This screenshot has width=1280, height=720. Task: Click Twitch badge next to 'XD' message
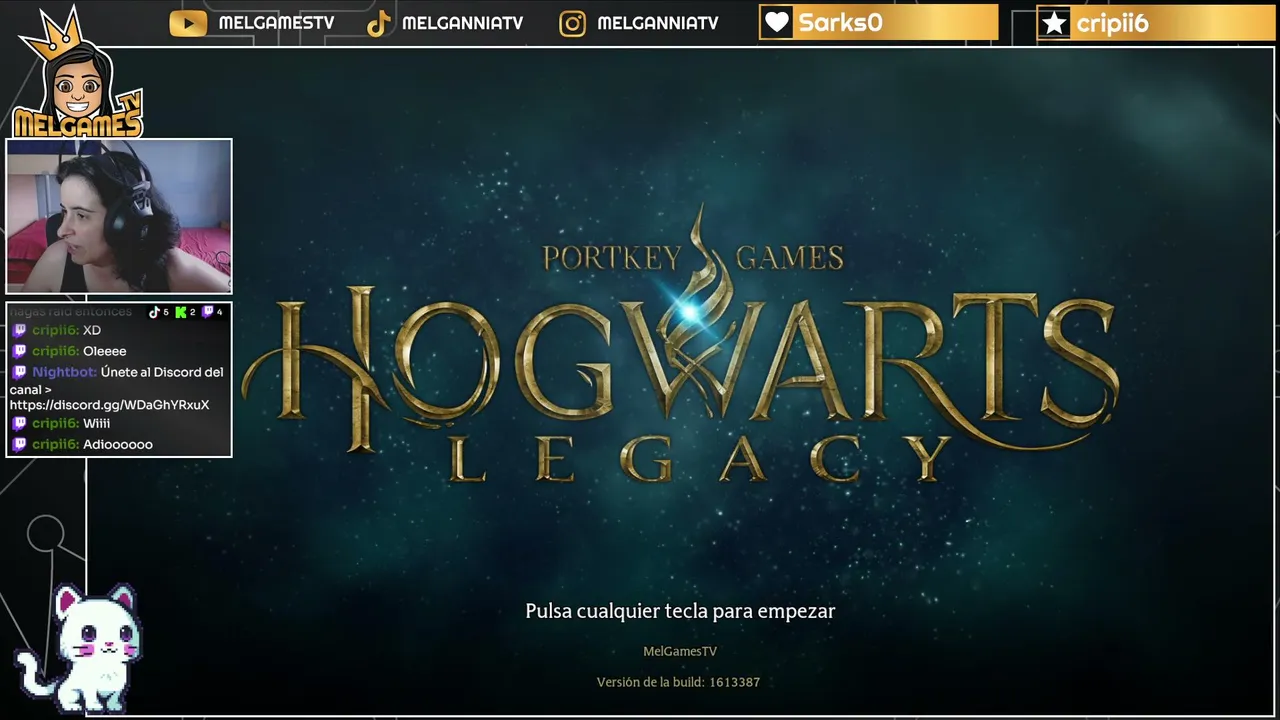(19, 331)
